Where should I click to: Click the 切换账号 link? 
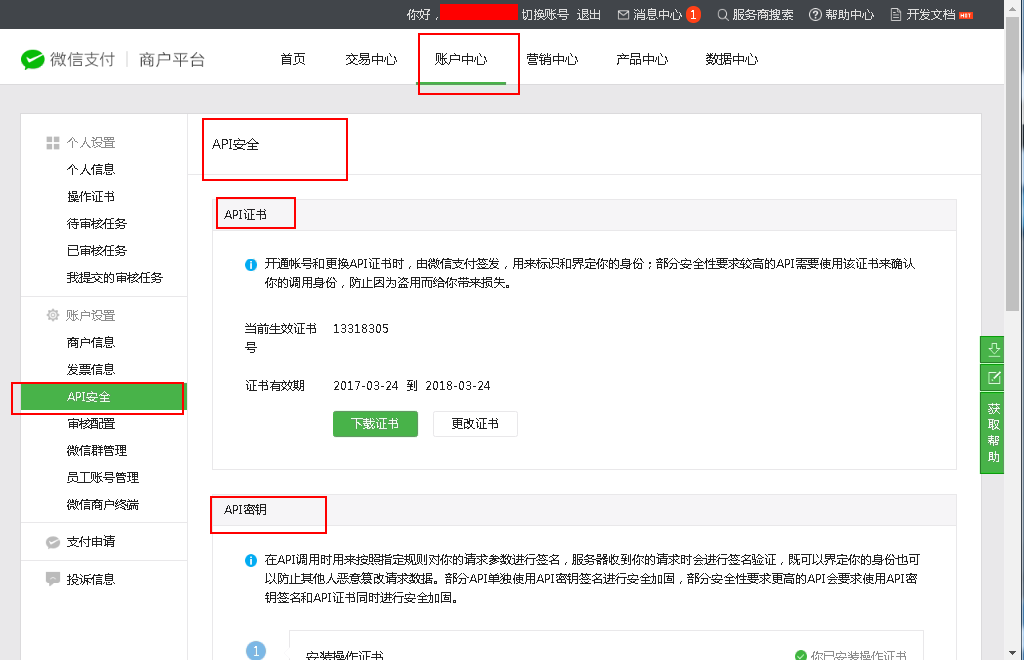(545, 15)
